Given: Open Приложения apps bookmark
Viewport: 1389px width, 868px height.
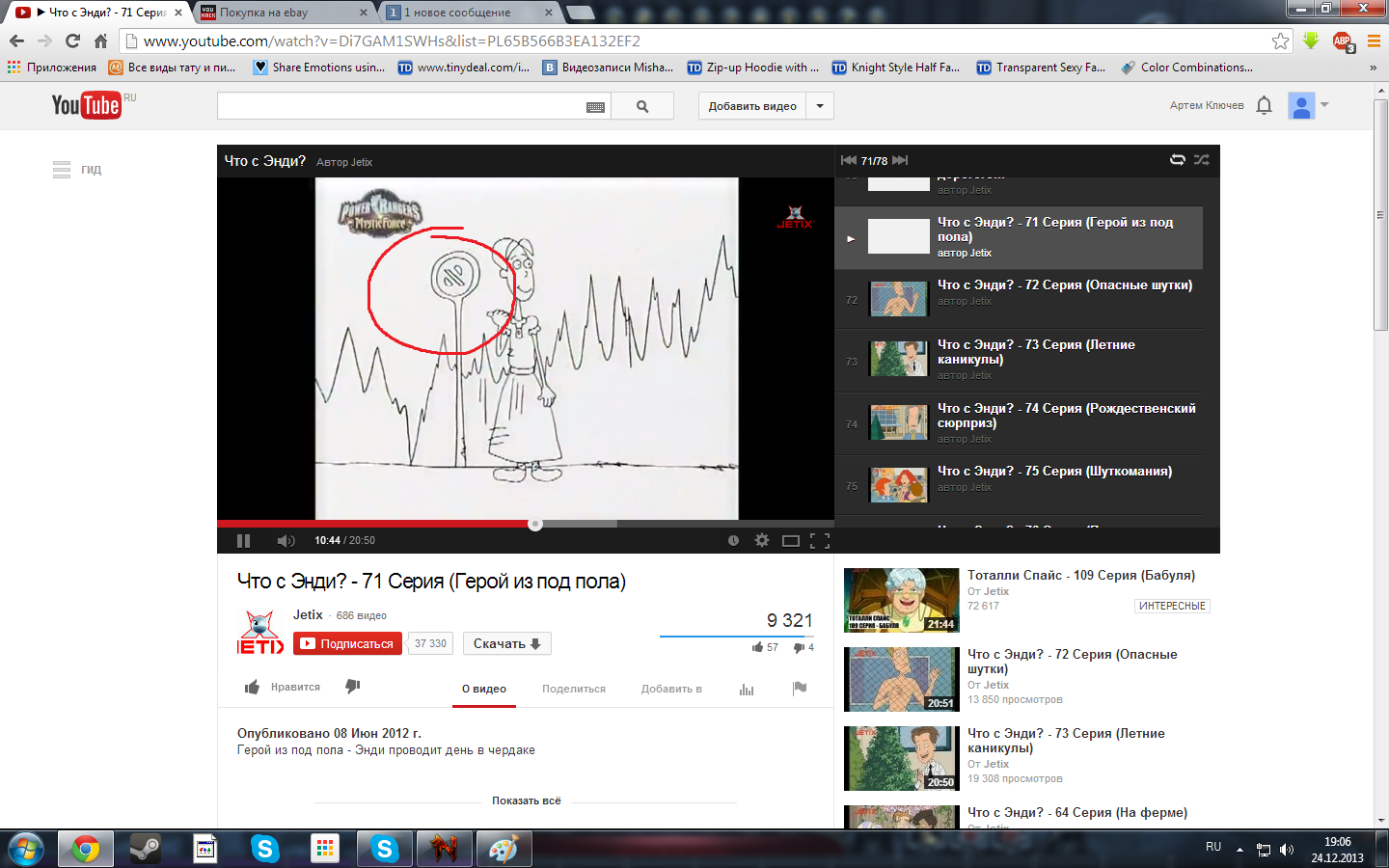Looking at the screenshot, I should (52, 68).
